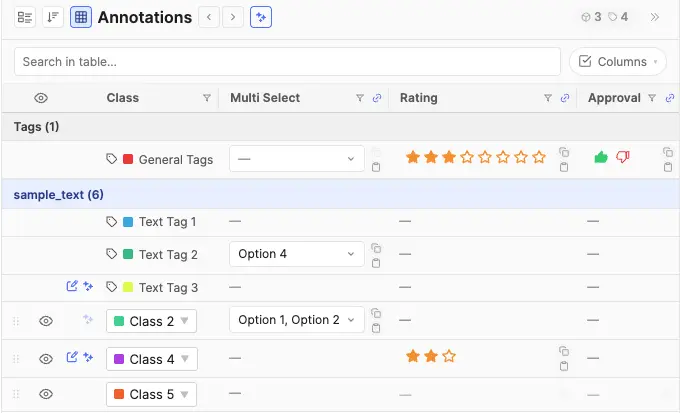Set Class 4 rating to three stars
The image size is (680, 413).
(x=449, y=357)
